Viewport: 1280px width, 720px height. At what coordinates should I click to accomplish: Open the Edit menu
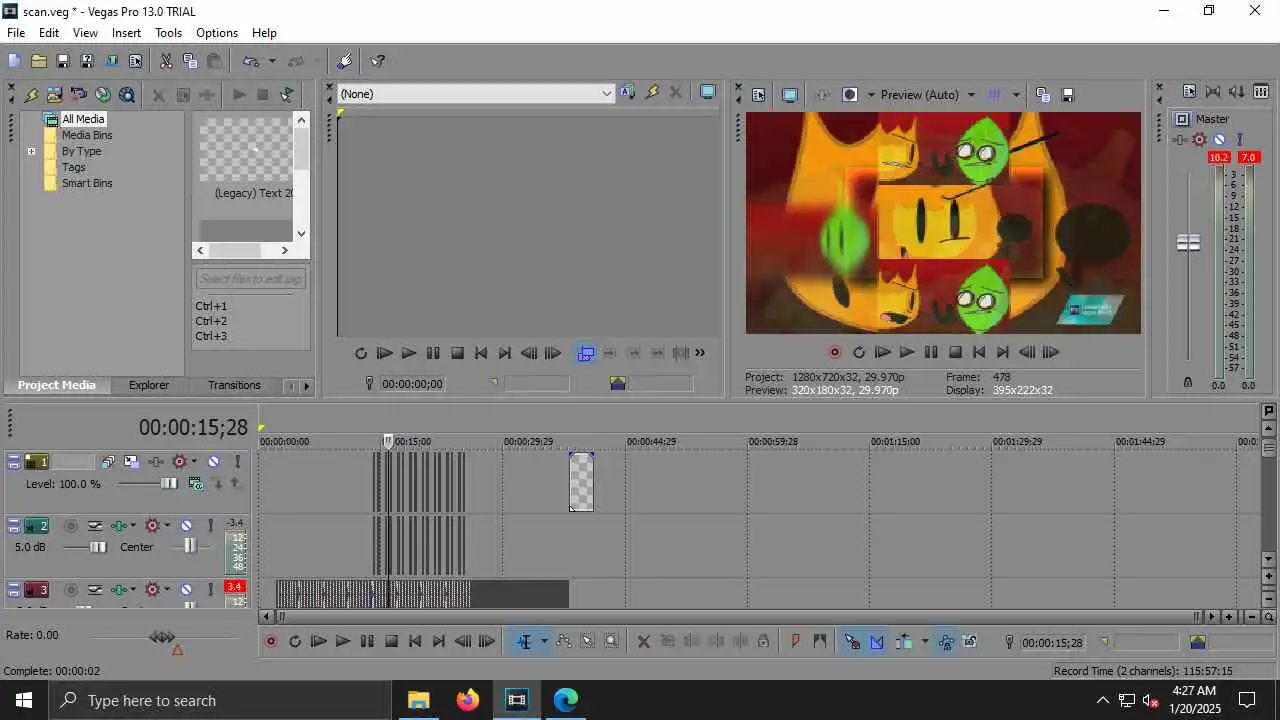tap(49, 33)
